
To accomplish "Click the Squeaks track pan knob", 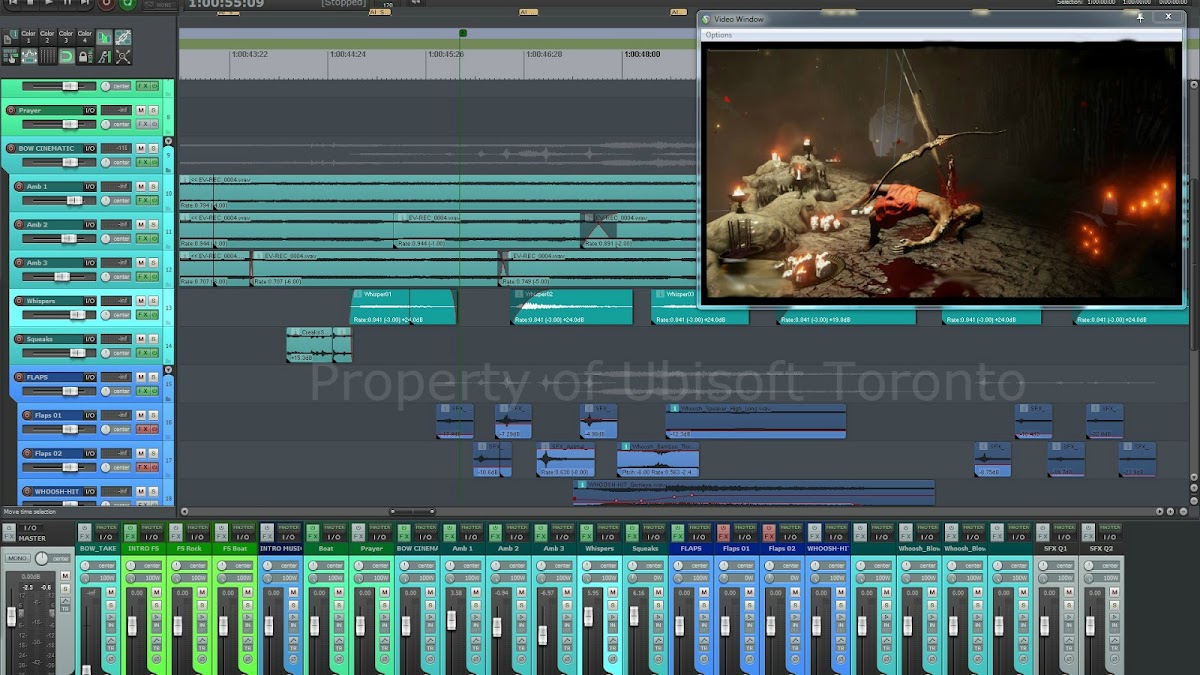I will click(x=106, y=353).
